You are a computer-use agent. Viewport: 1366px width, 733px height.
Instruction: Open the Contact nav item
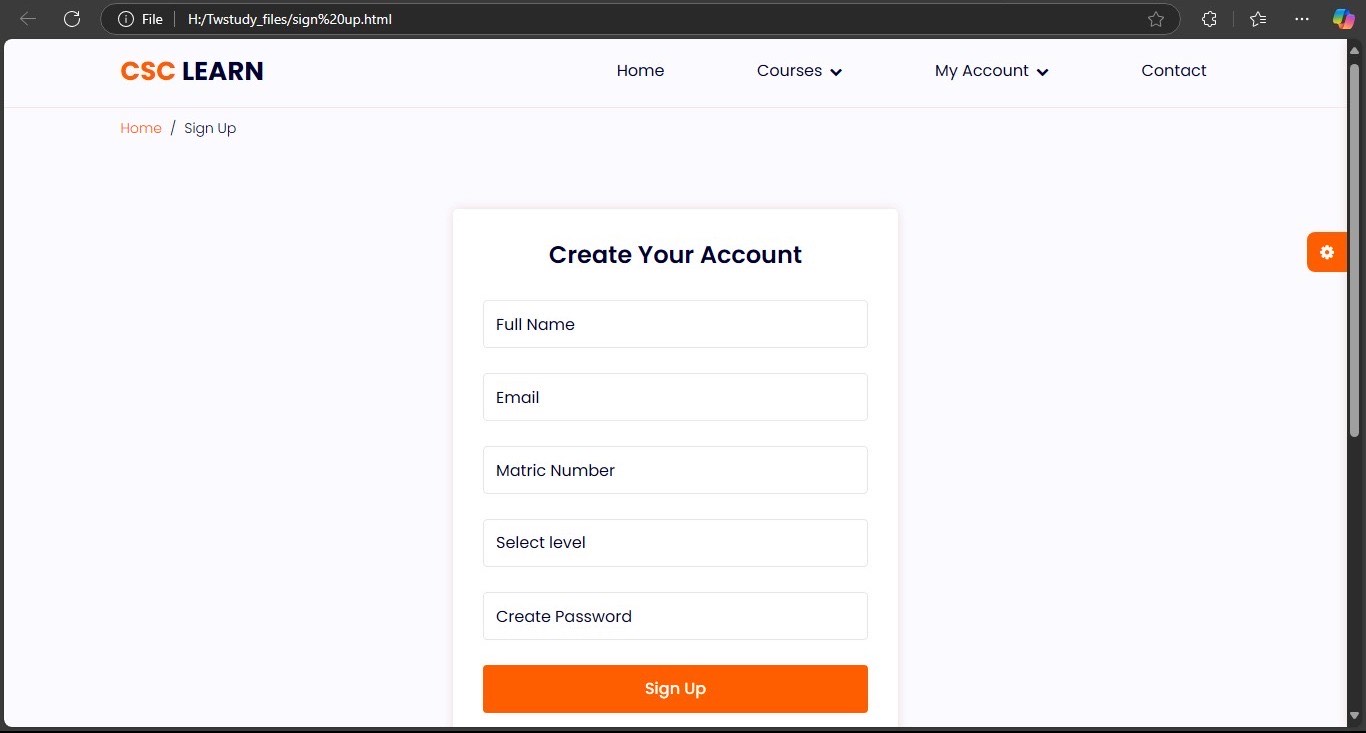tap(1173, 71)
